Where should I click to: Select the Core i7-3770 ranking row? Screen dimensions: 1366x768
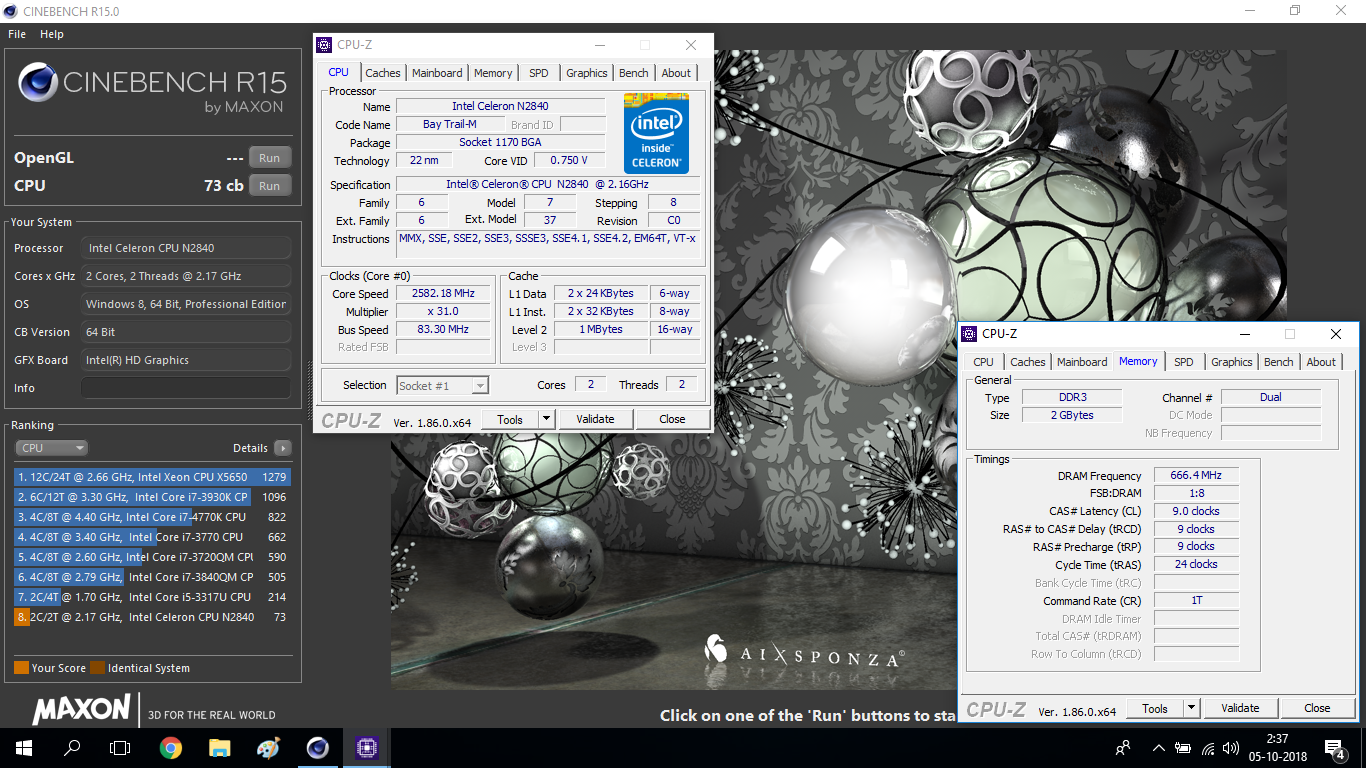click(x=152, y=537)
